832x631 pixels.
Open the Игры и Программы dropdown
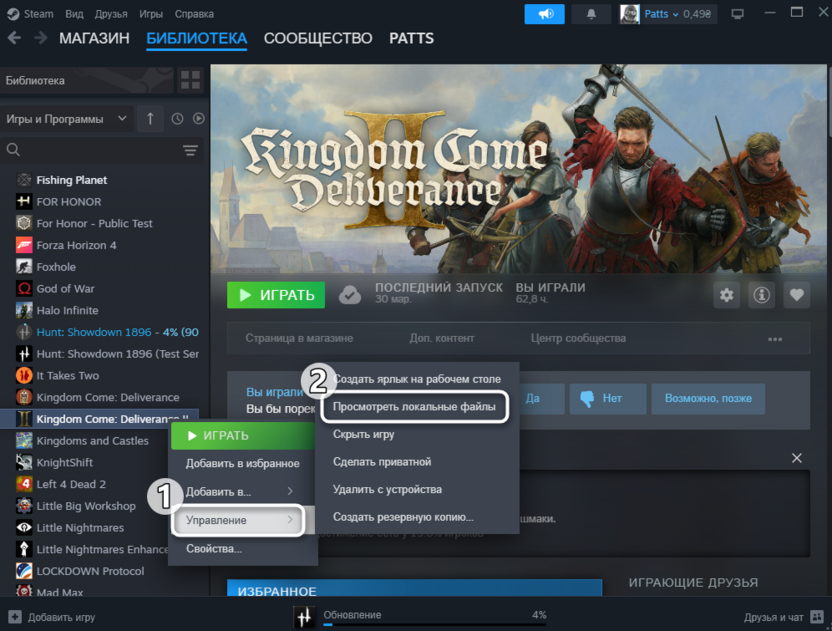coord(65,118)
